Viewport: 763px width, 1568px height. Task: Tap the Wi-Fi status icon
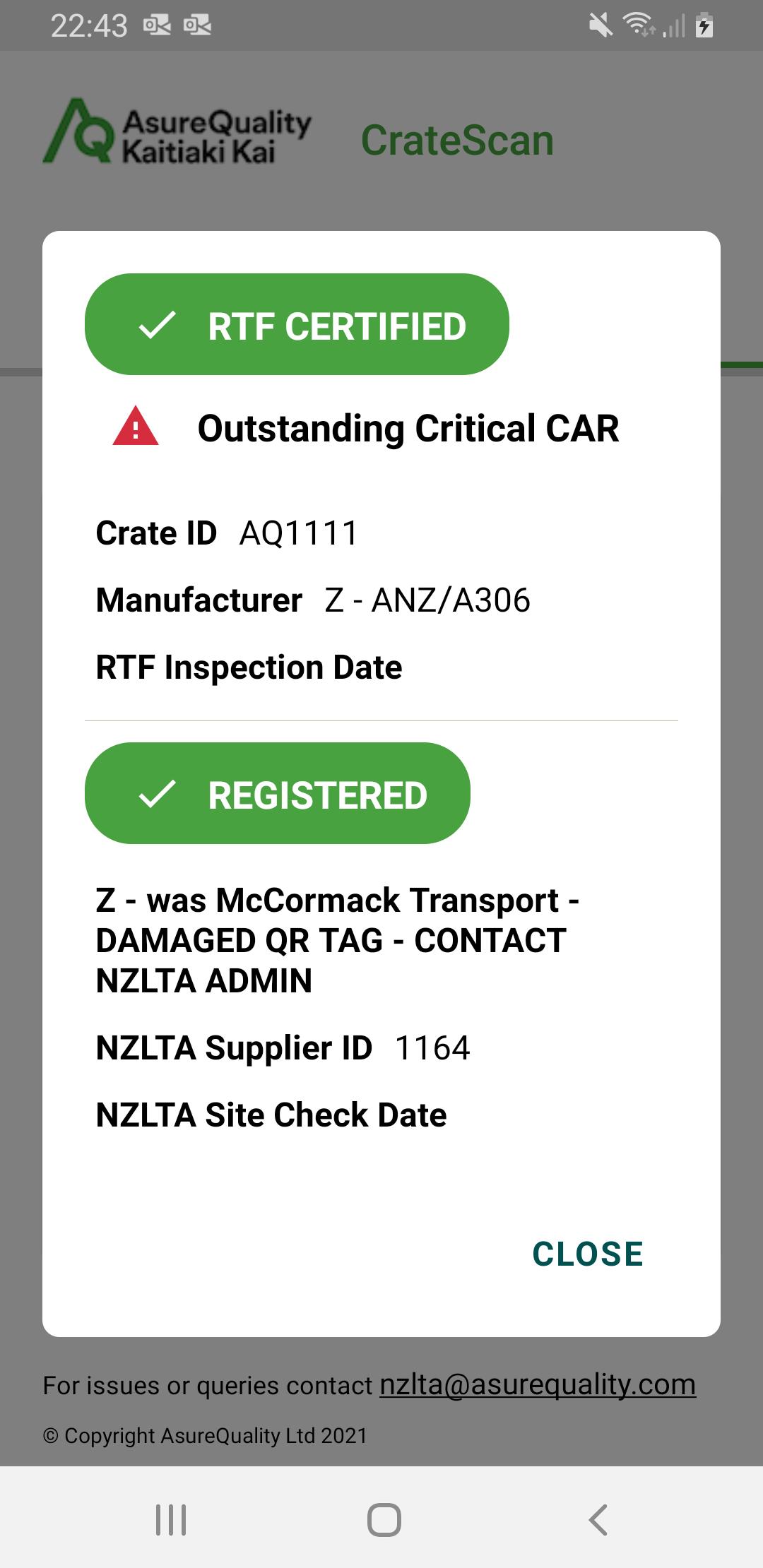point(639,25)
